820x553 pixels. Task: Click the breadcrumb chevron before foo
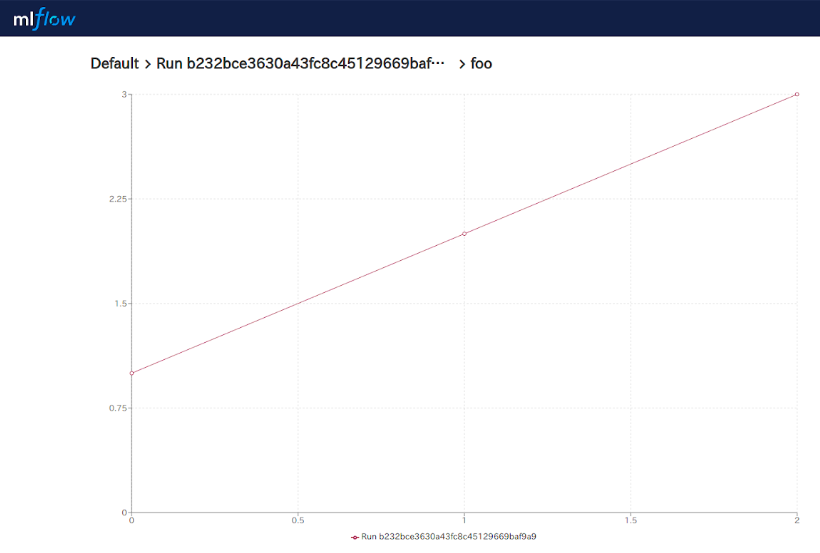462,64
